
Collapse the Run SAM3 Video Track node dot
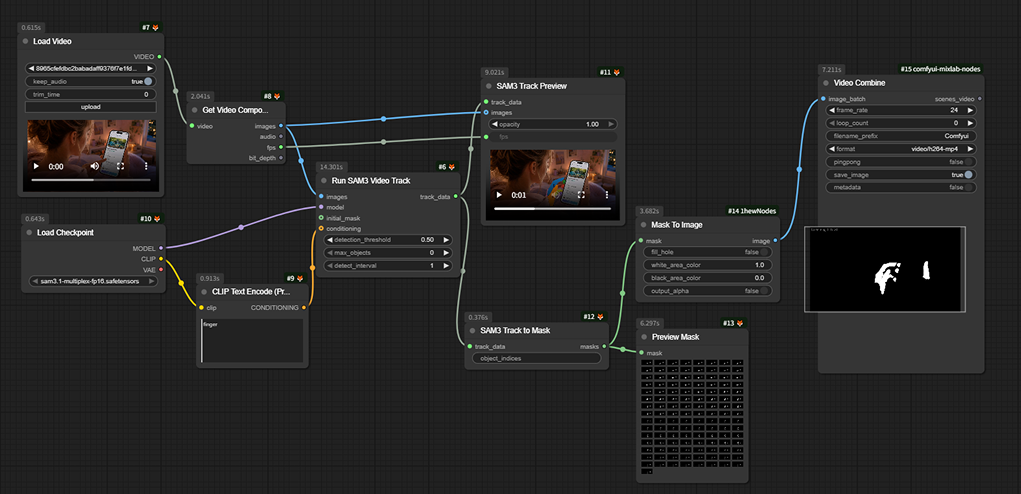324,180
